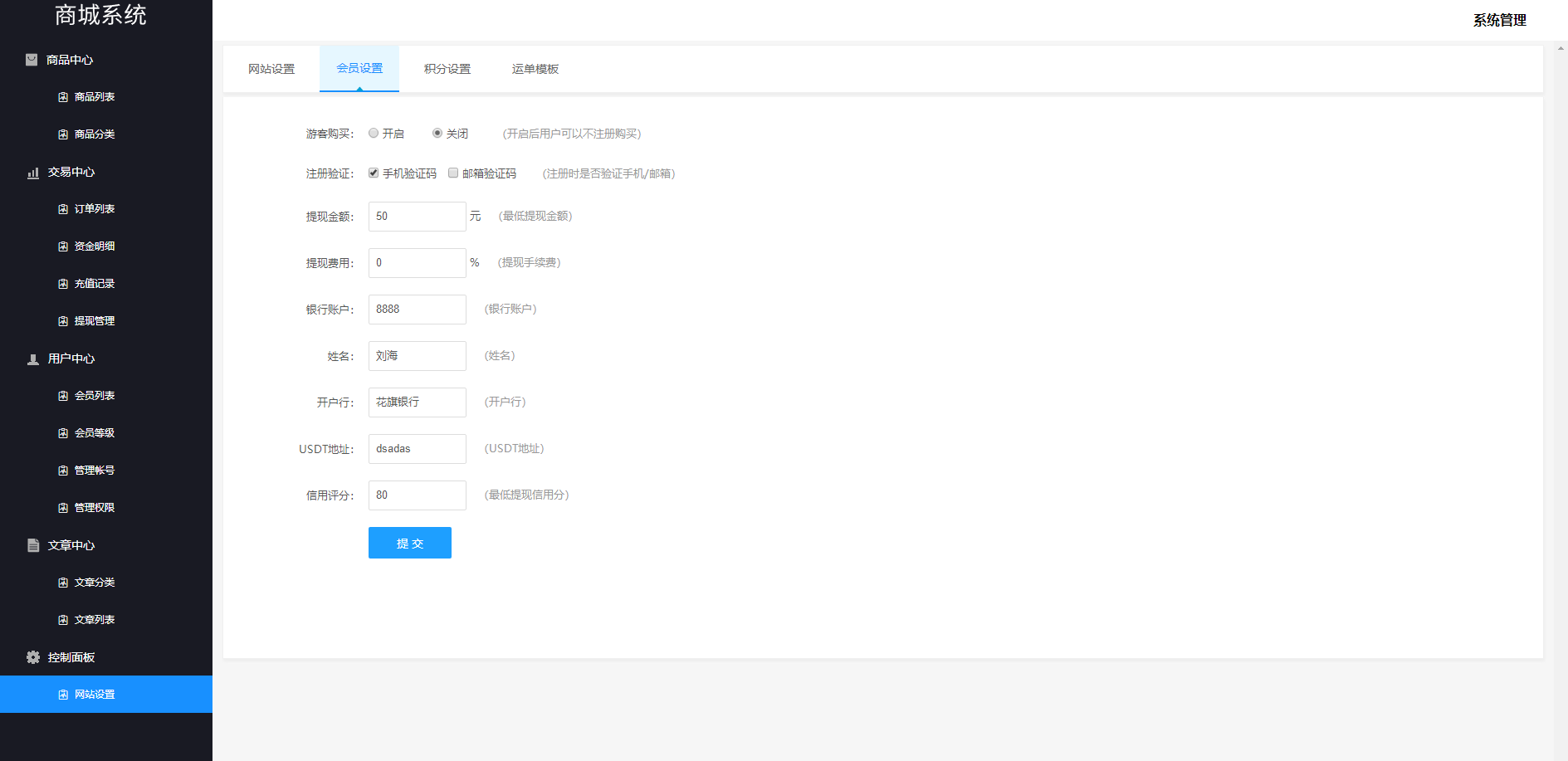Click the 商品中心 section icon
The image size is (1568, 761).
[x=32, y=60]
